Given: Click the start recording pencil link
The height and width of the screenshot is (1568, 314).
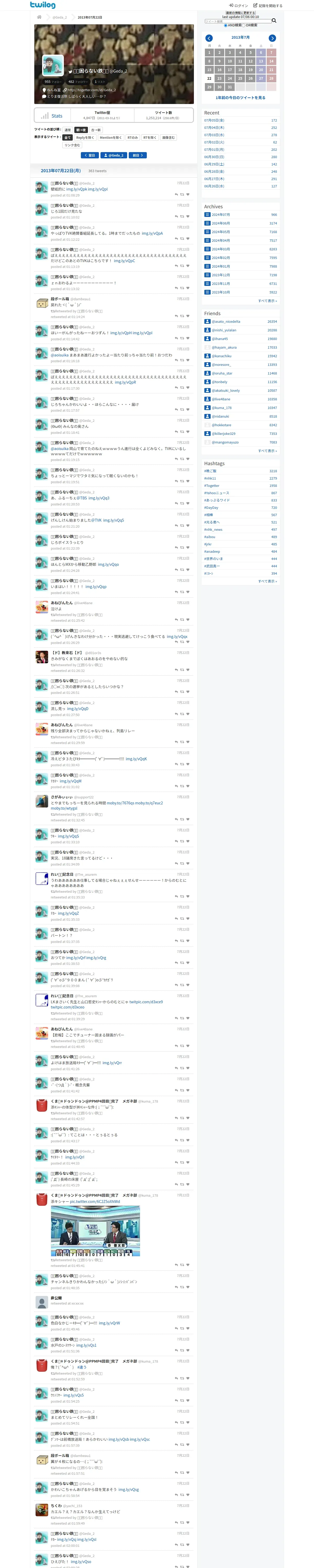Looking at the screenshot, I should [268, 5].
